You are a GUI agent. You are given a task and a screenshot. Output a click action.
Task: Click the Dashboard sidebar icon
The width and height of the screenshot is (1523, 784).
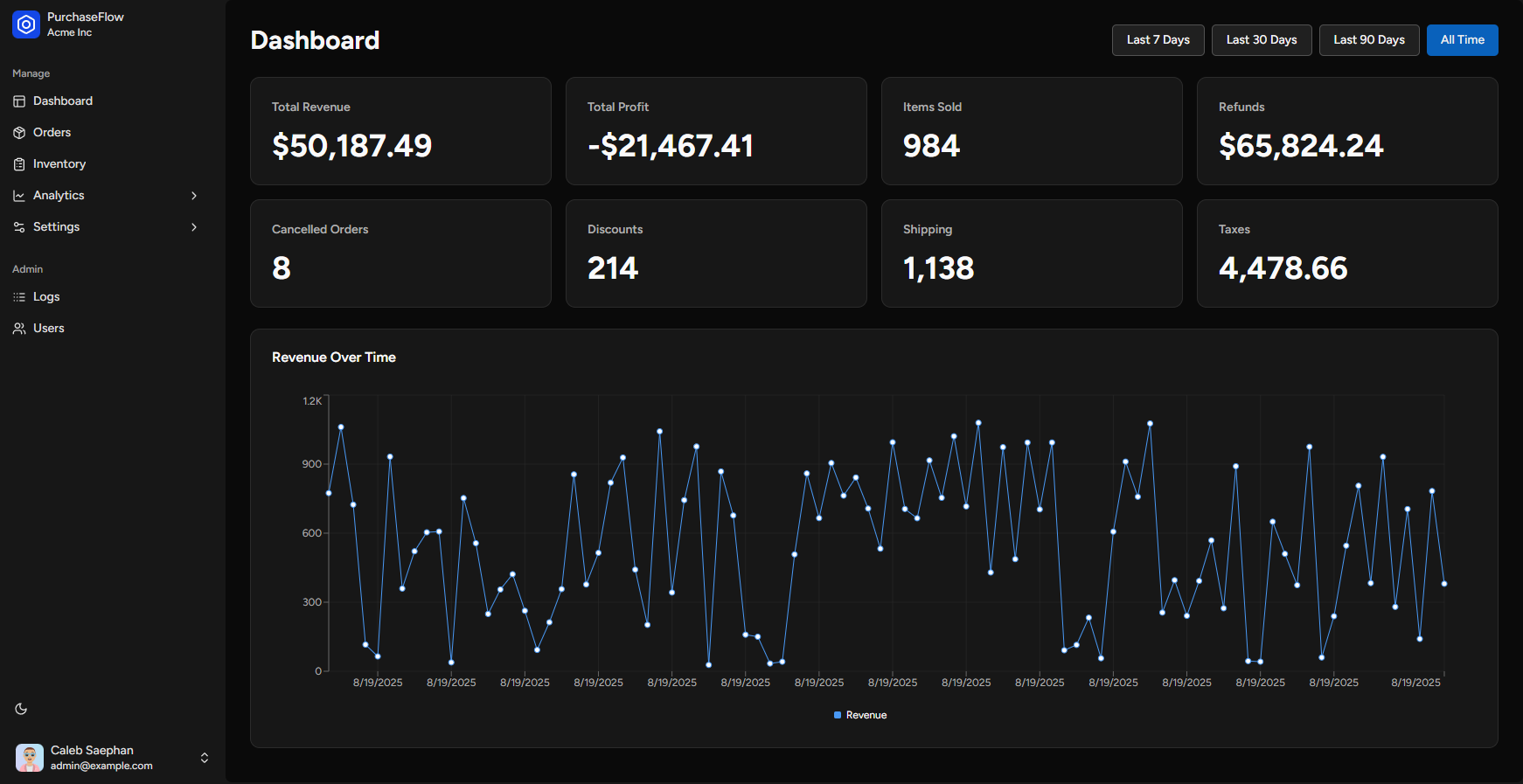coord(19,101)
